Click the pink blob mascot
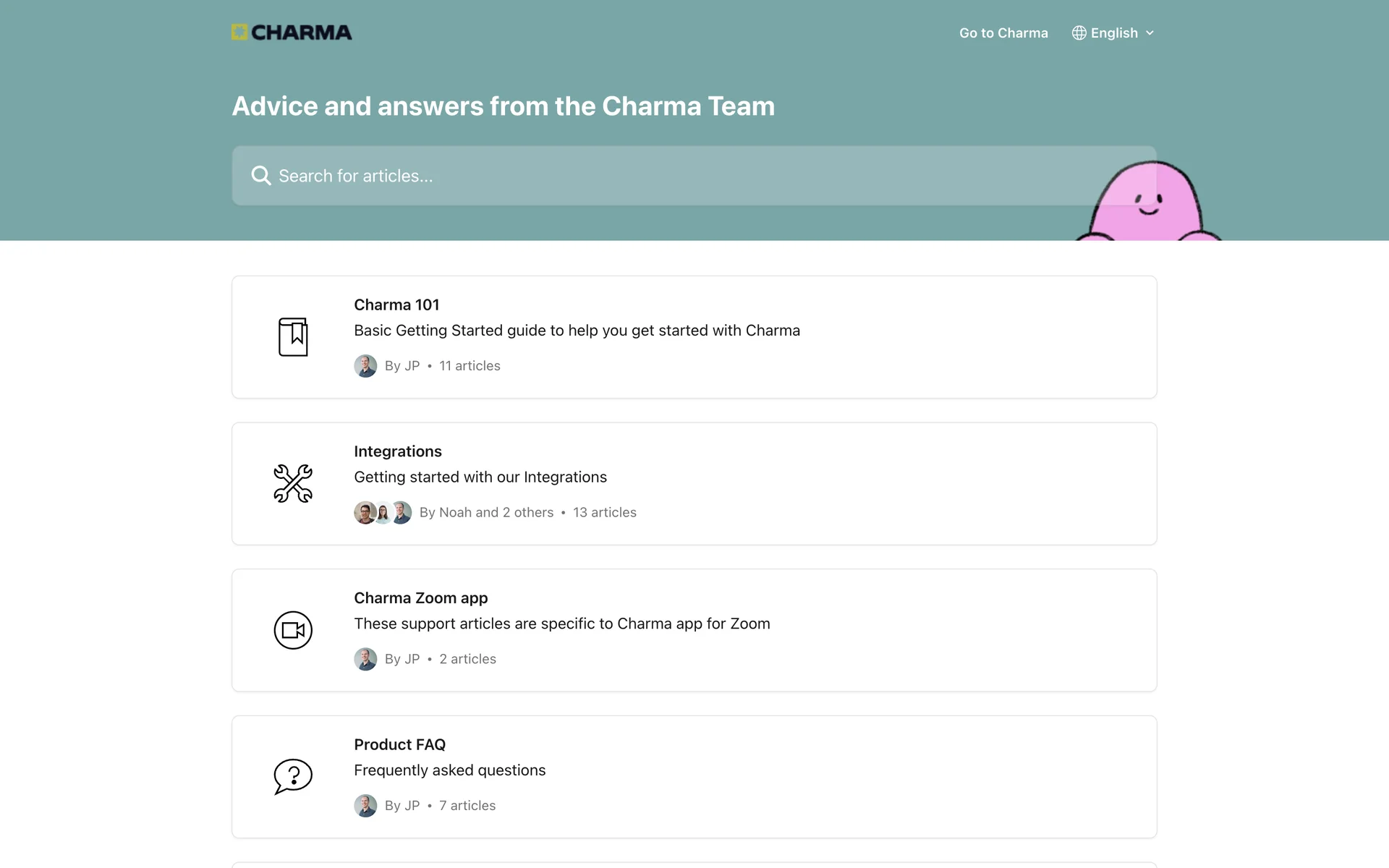Viewport: 1389px width, 868px height. pos(1147,203)
